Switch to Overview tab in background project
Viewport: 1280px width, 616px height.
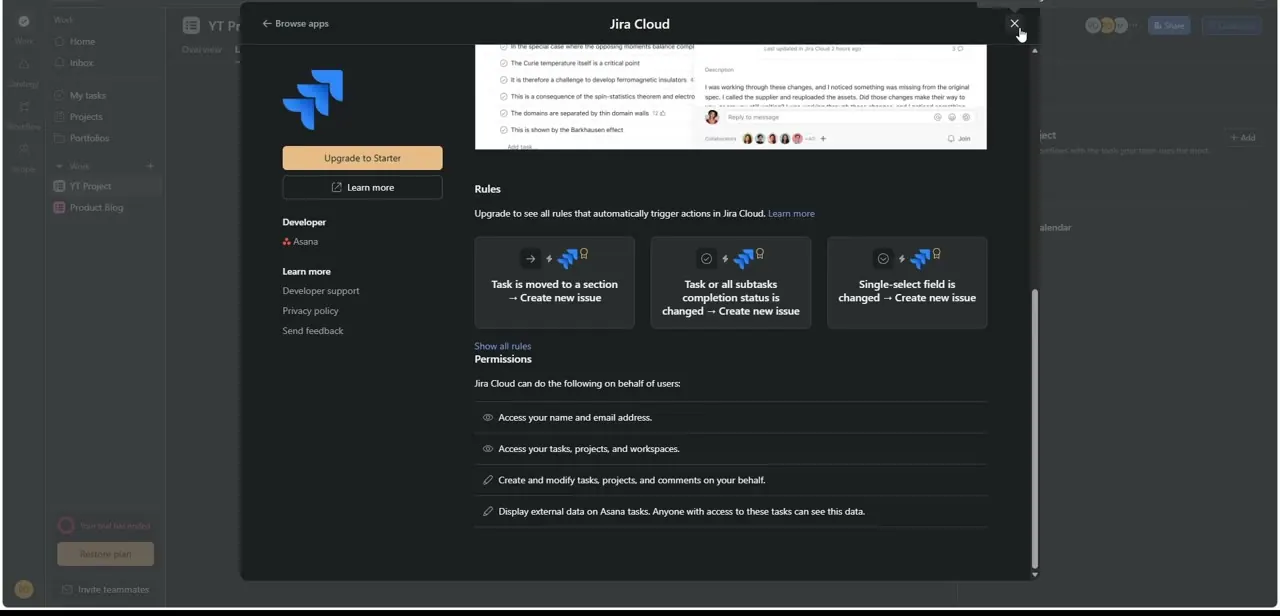201,49
